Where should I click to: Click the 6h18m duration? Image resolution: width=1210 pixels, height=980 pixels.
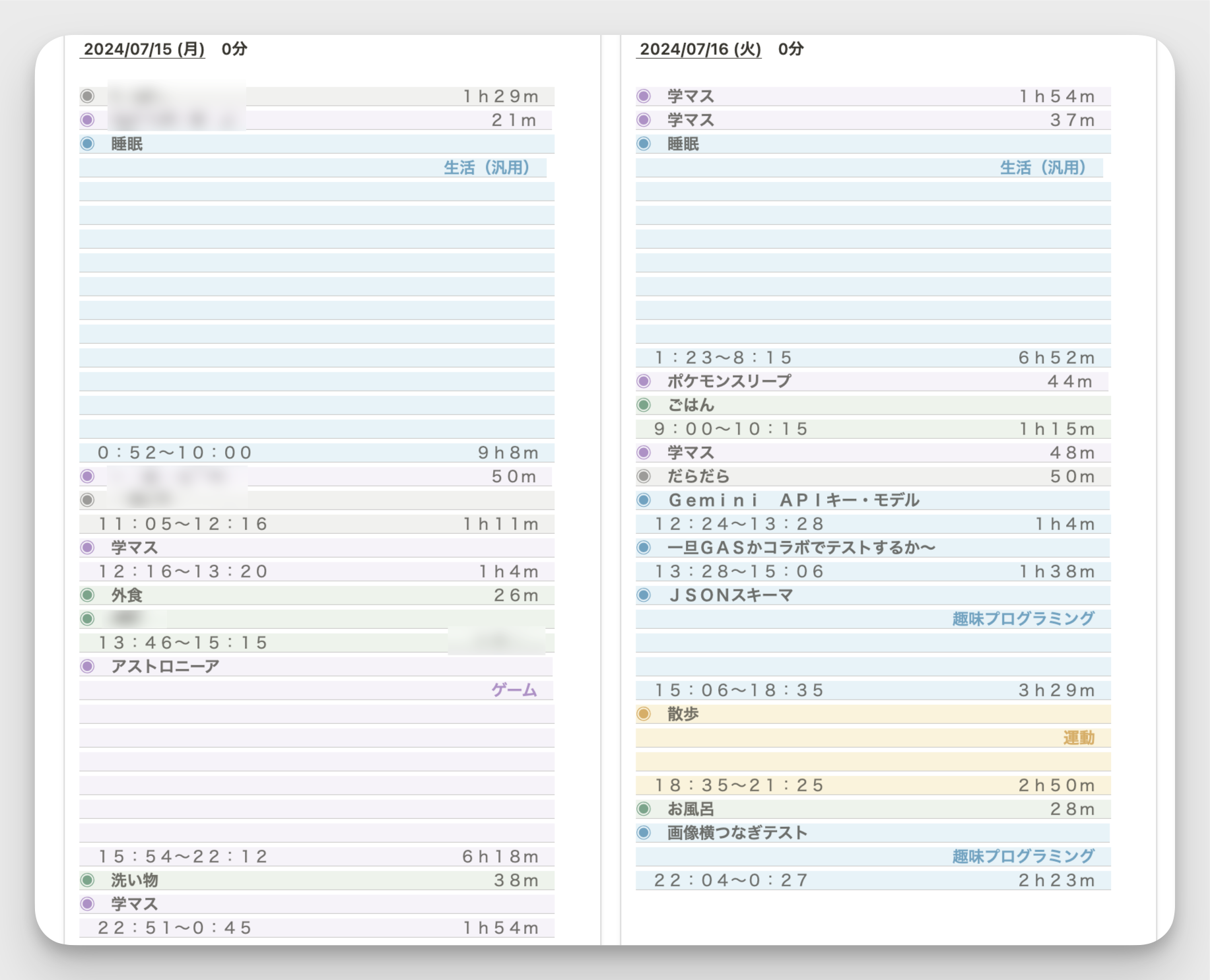(500, 857)
